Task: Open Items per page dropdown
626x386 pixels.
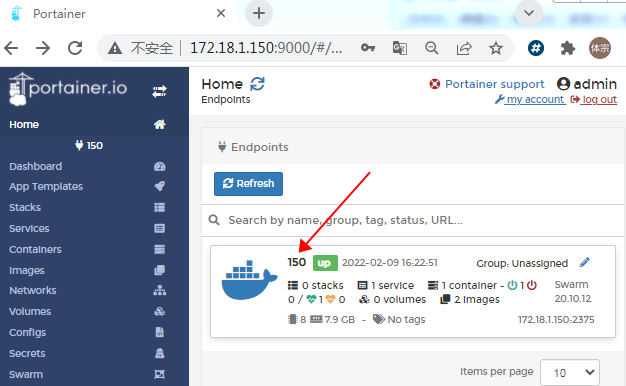Action: [570, 372]
